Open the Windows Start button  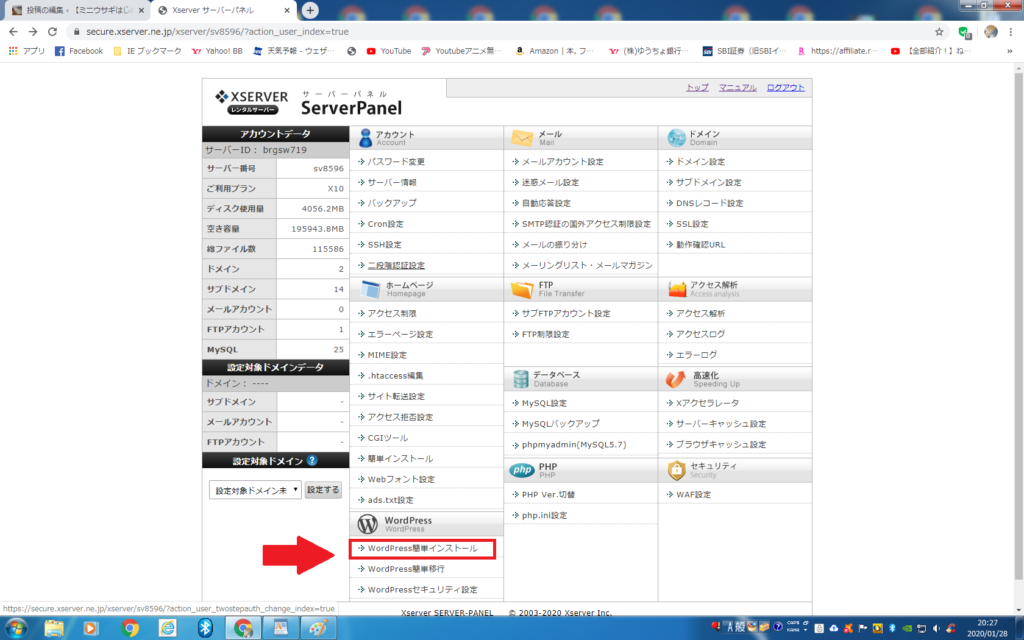click(x=16, y=627)
